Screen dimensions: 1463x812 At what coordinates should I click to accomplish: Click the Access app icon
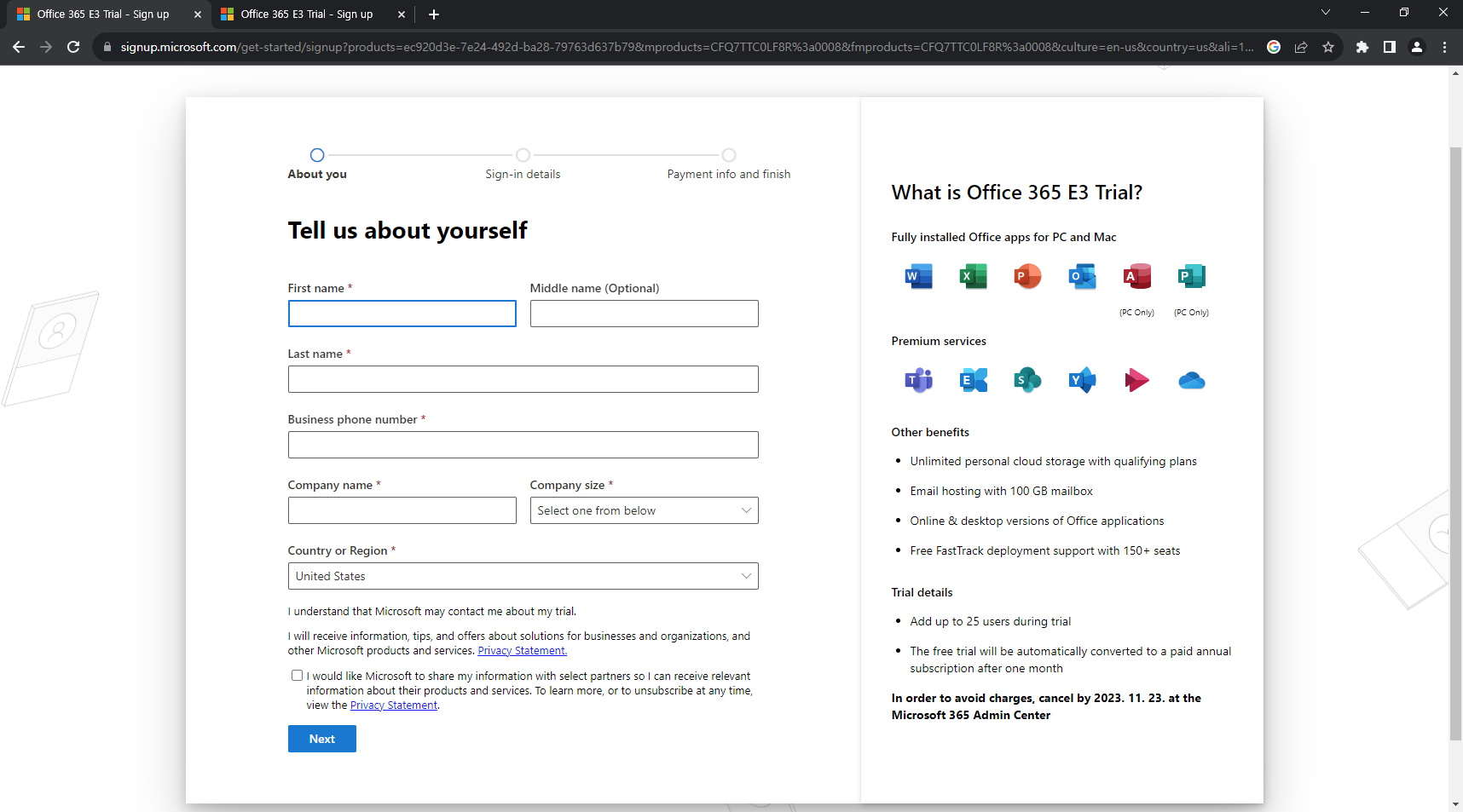click(x=1136, y=276)
